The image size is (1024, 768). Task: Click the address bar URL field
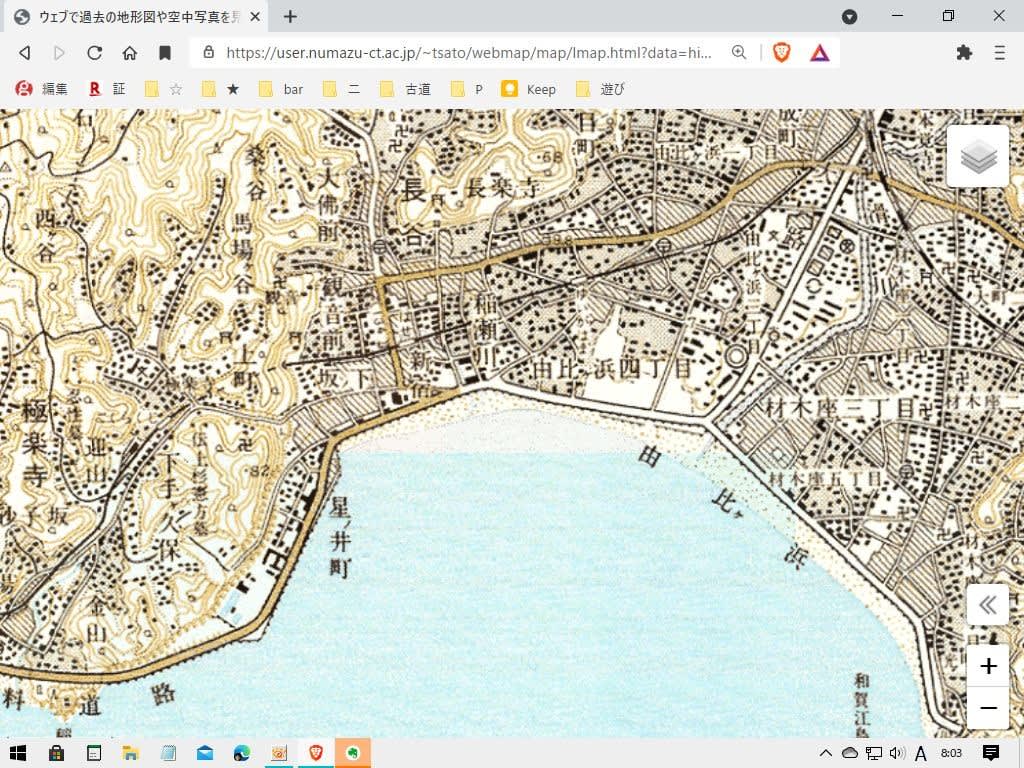coord(469,52)
